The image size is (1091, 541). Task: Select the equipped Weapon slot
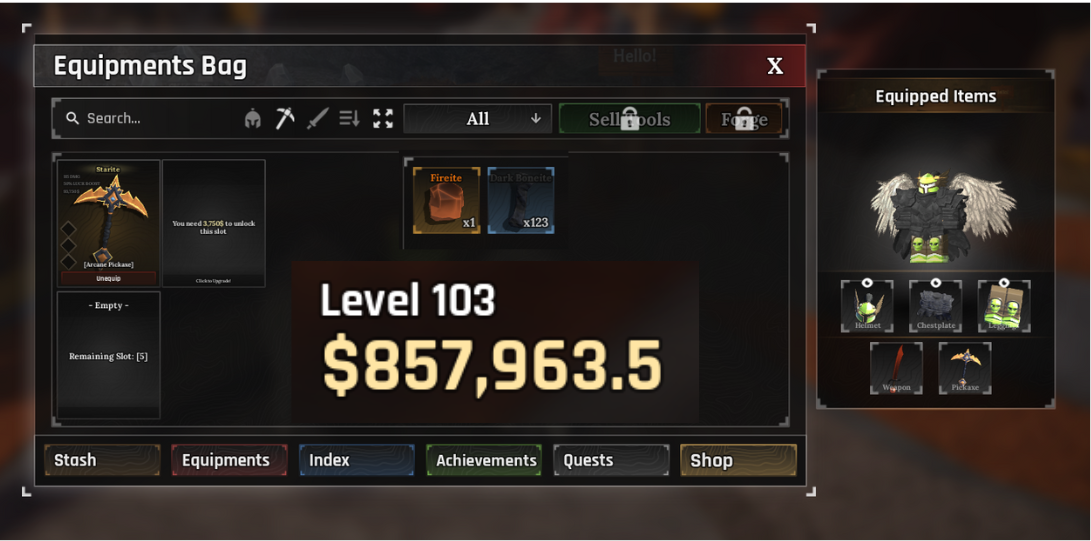(896, 369)
